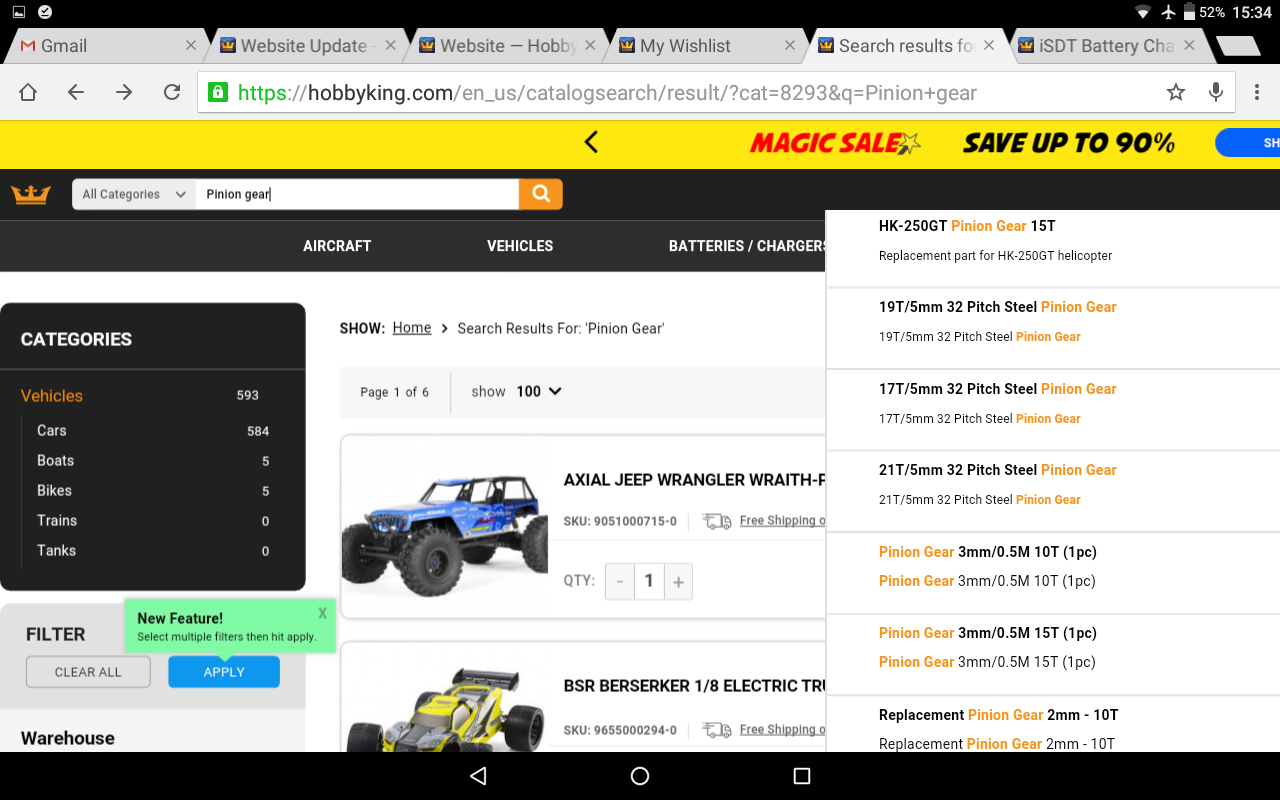Click free shipping truck icon for BSR Berserker
Image resolution: width=1280 pixels, height=800 pixels.
[x=716, y=730]
